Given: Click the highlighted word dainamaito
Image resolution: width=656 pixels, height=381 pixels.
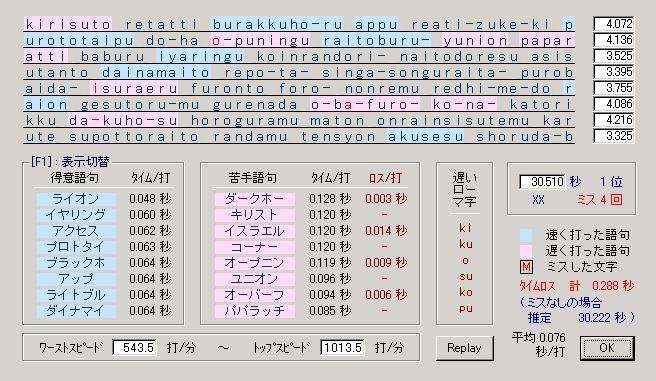Looking at the screenshot, I should coord(156,73).
